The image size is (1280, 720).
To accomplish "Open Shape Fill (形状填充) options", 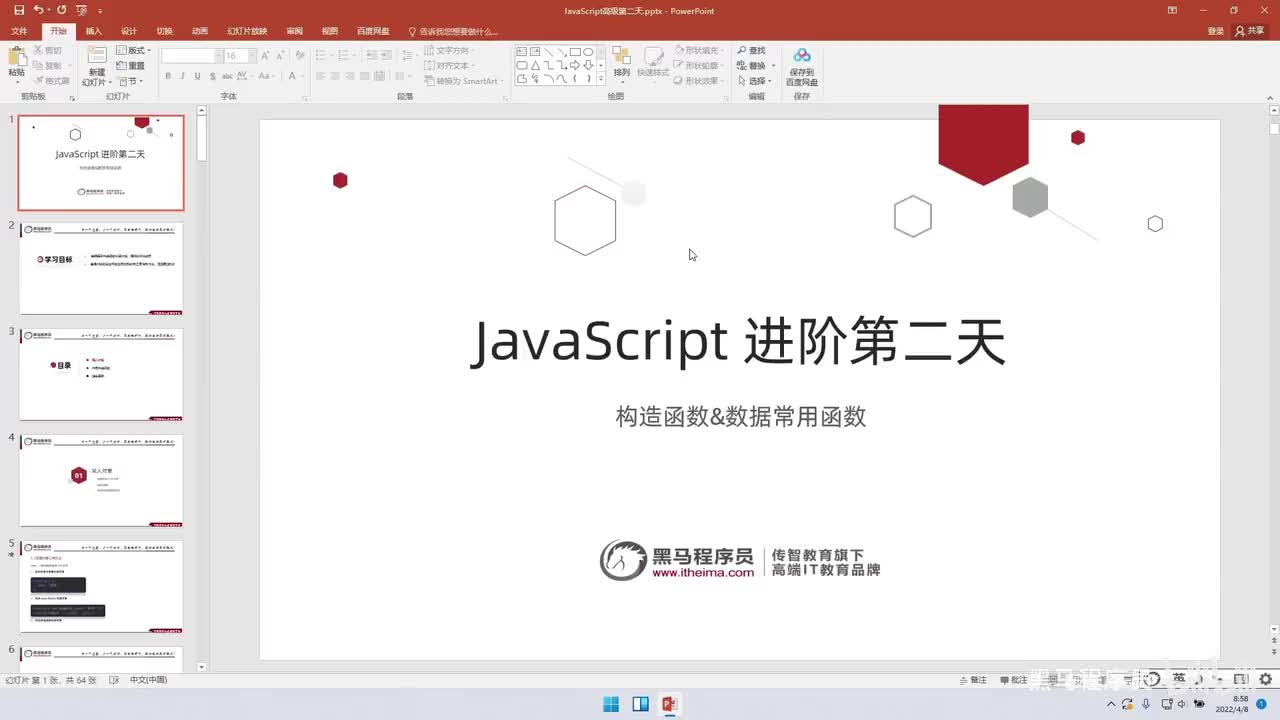I will click(699, 50).
